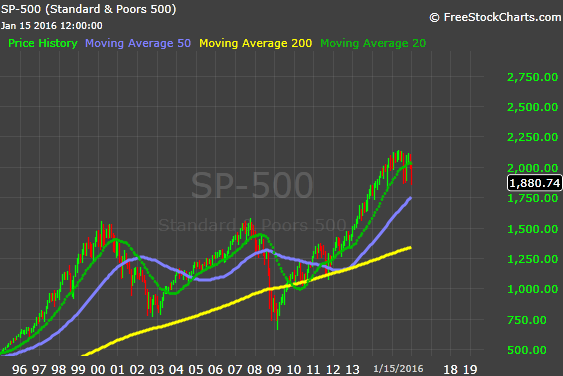The width and height of the screenshot is (563, 376).
Task: Click the current price tag 1,880.74
Action: tap(535, 183)
